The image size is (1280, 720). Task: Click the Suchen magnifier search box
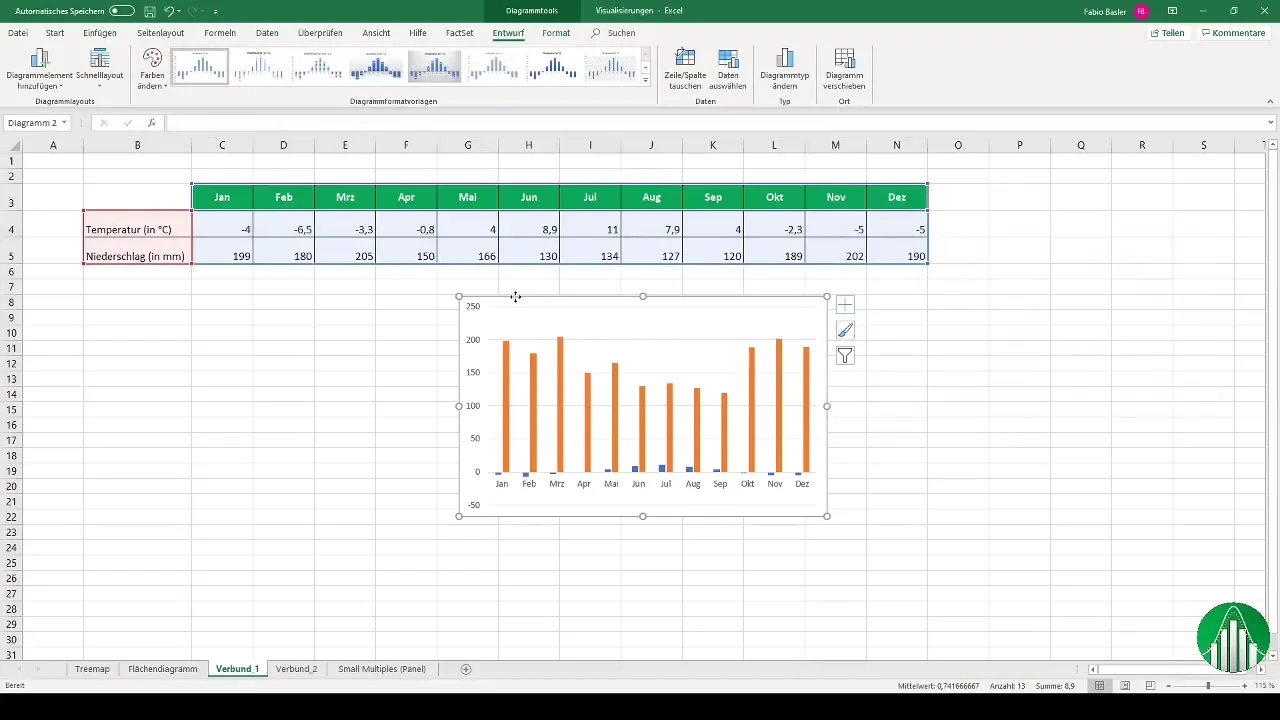tap(614, 33)
